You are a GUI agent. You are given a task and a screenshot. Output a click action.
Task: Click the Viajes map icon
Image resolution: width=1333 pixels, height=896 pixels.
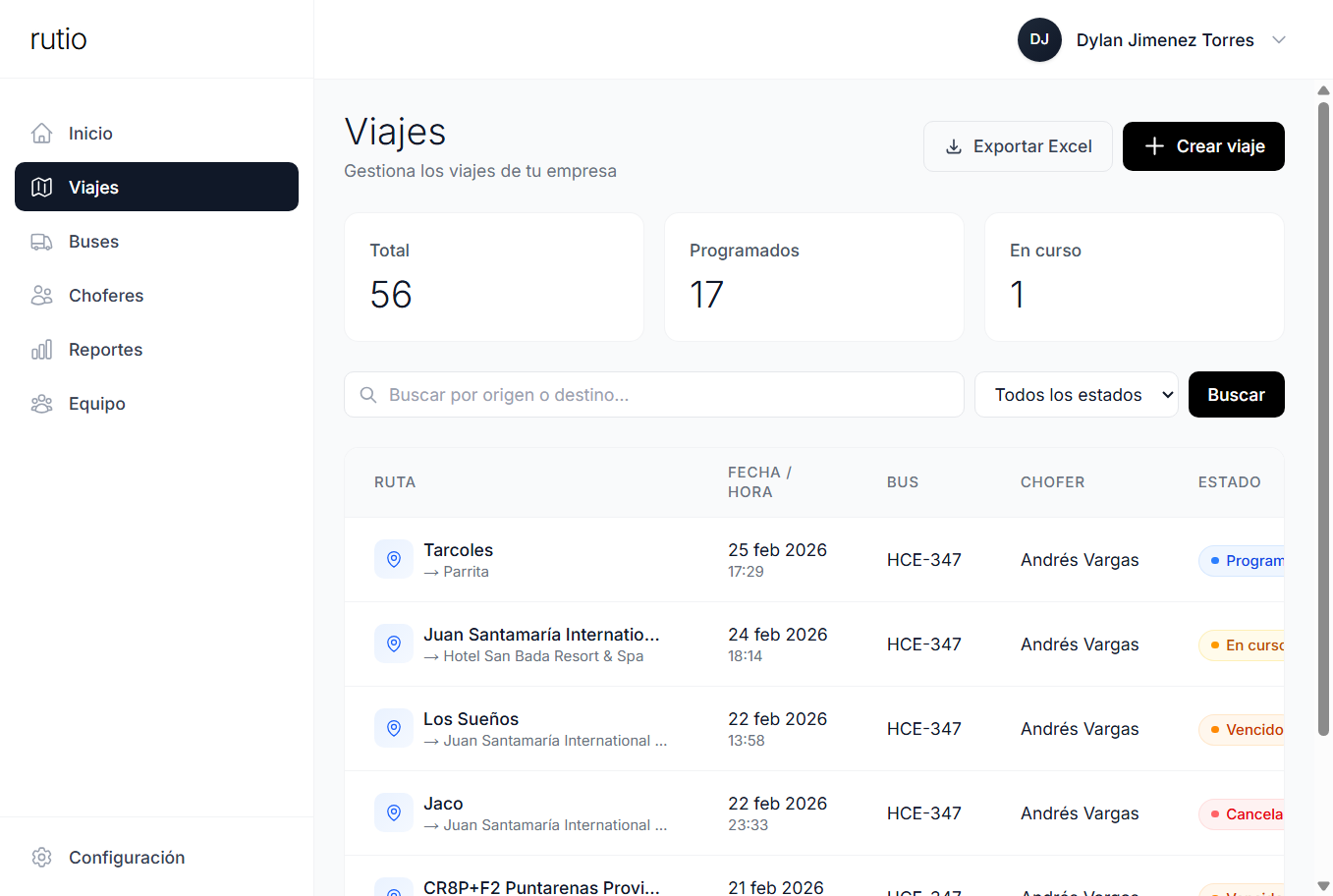coord(41,187)
